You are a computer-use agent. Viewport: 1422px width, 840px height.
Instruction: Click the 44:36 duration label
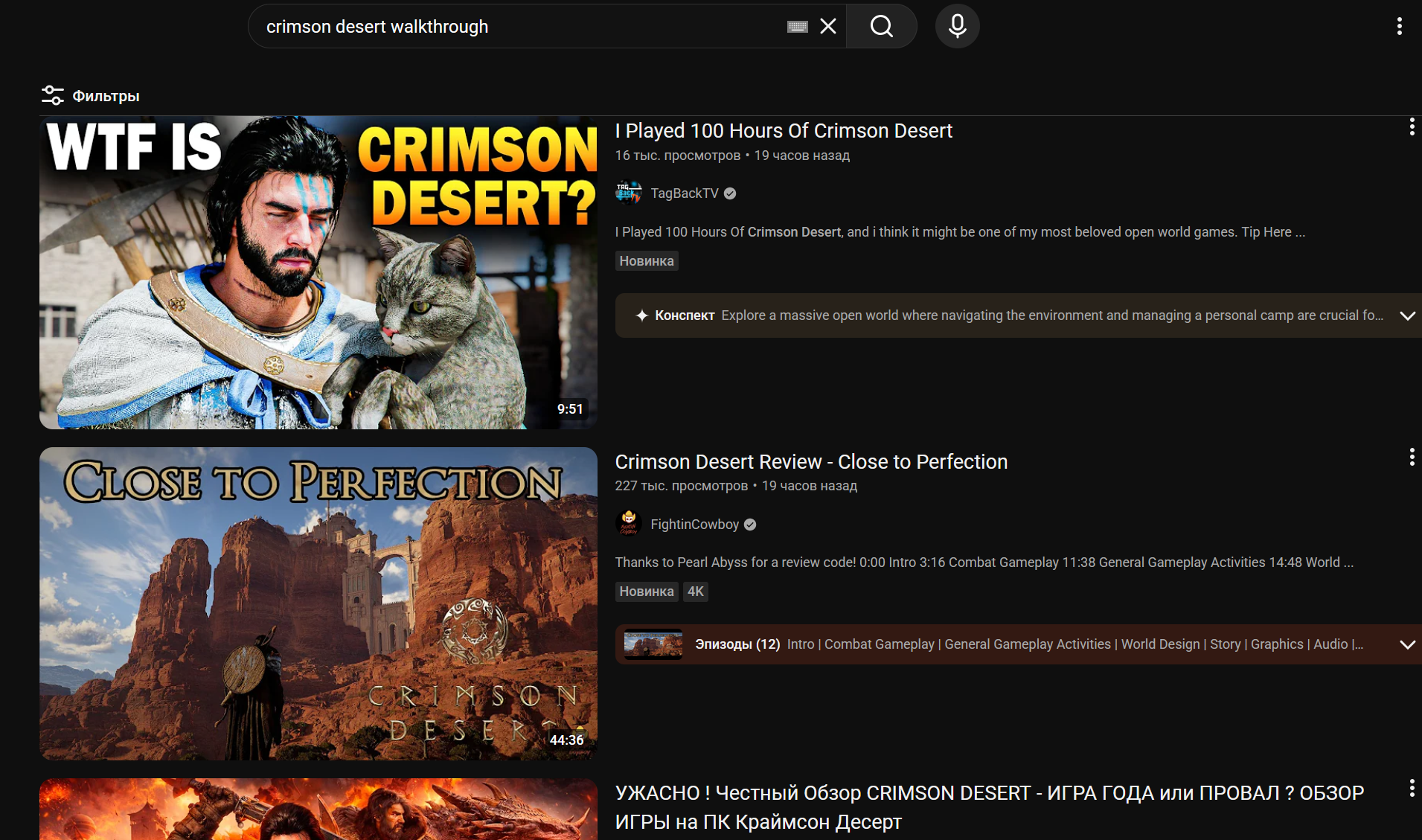tap(567, 740)
